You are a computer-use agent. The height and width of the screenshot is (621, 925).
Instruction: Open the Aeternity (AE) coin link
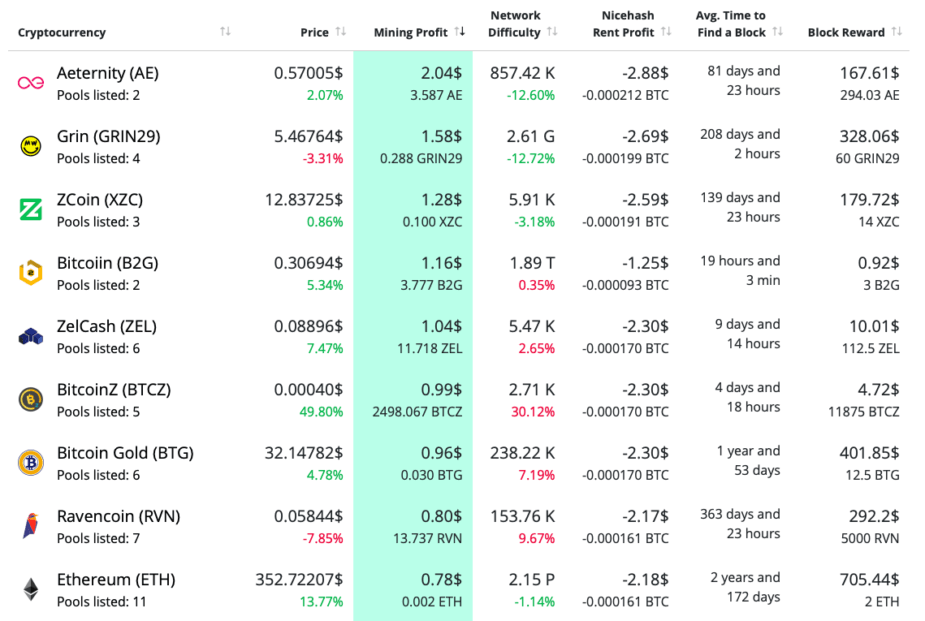coord(108,73)
